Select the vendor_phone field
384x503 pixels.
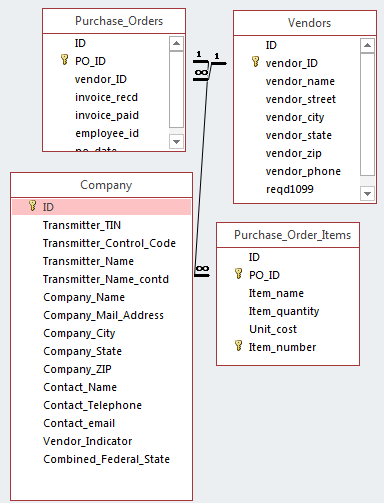303,171
